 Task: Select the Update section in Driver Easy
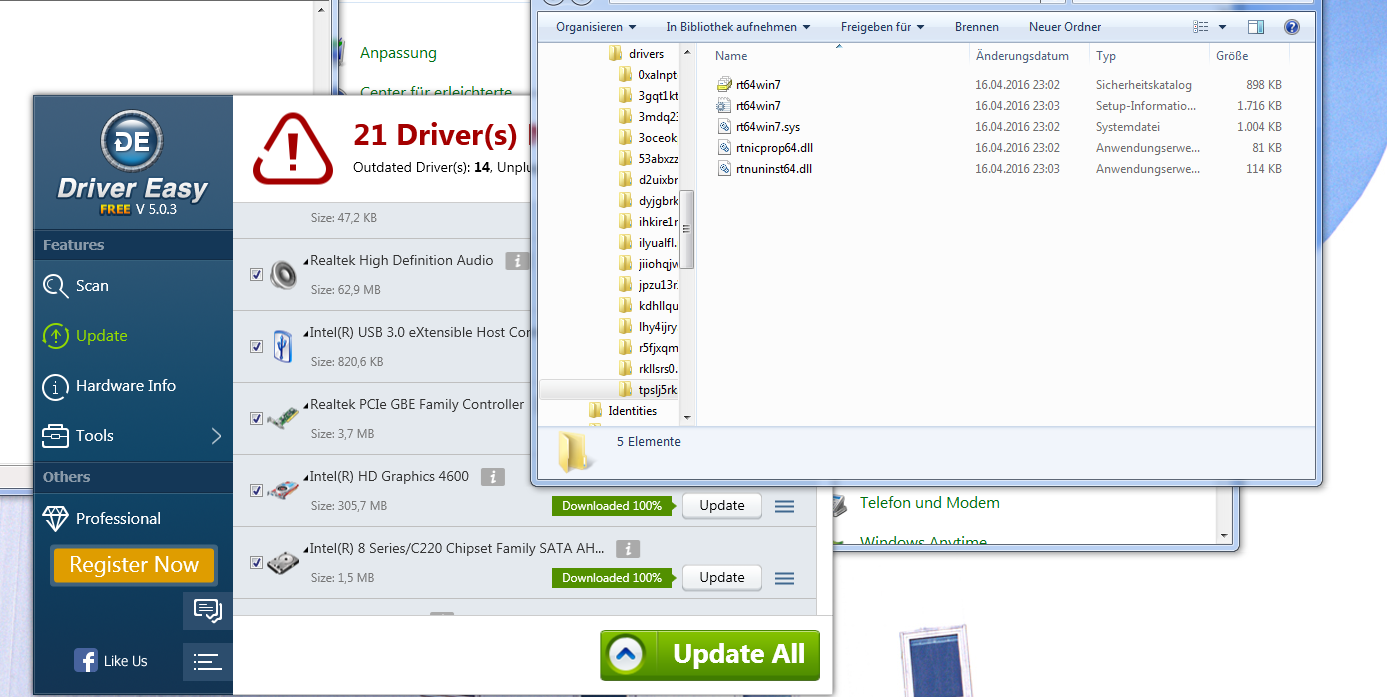click(x=85, y=336)
